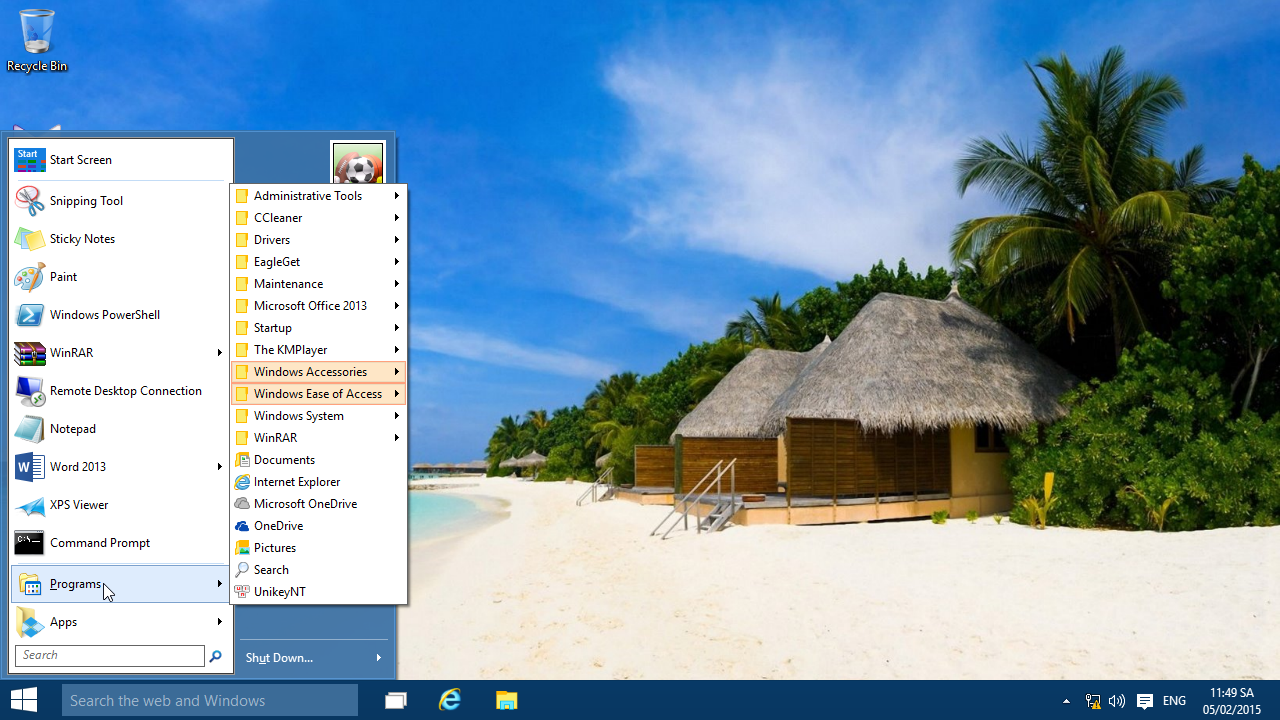The height and width of the screenshot is (720, 1280).
Task: Open the Maintenance folder entry
Action: pos(318,284)
